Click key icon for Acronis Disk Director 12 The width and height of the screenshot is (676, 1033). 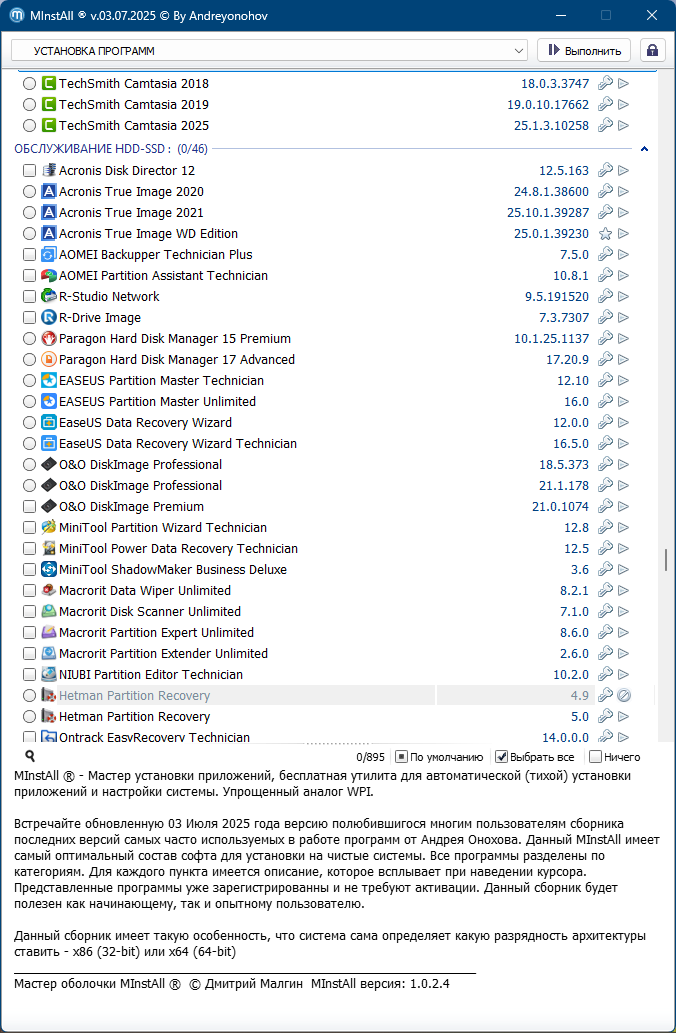click(605, 170)
